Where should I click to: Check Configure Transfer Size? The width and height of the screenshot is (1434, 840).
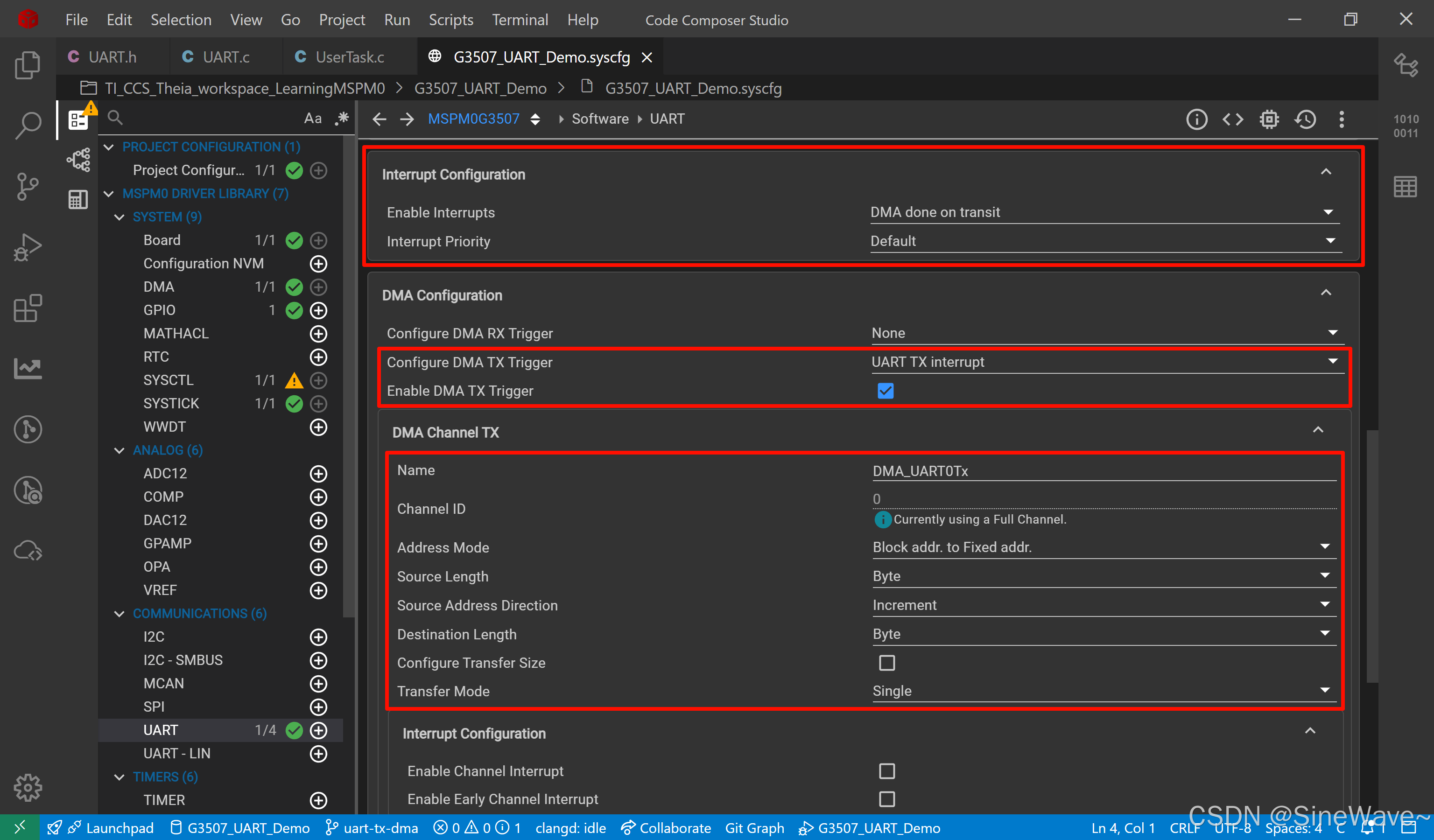click(x=887, y=663)
